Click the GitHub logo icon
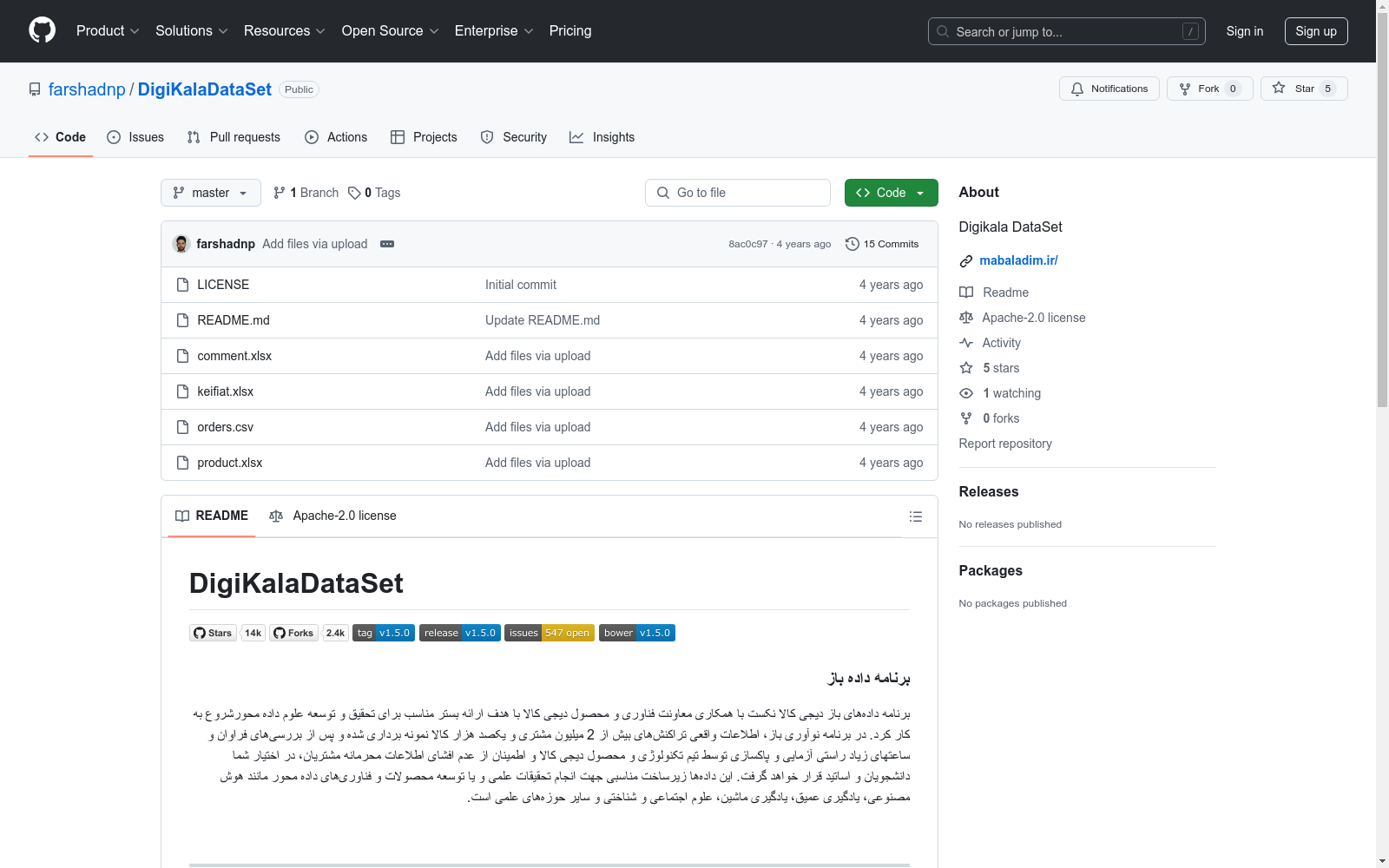The image size is (1389, 868). click(x=42, y=30)
